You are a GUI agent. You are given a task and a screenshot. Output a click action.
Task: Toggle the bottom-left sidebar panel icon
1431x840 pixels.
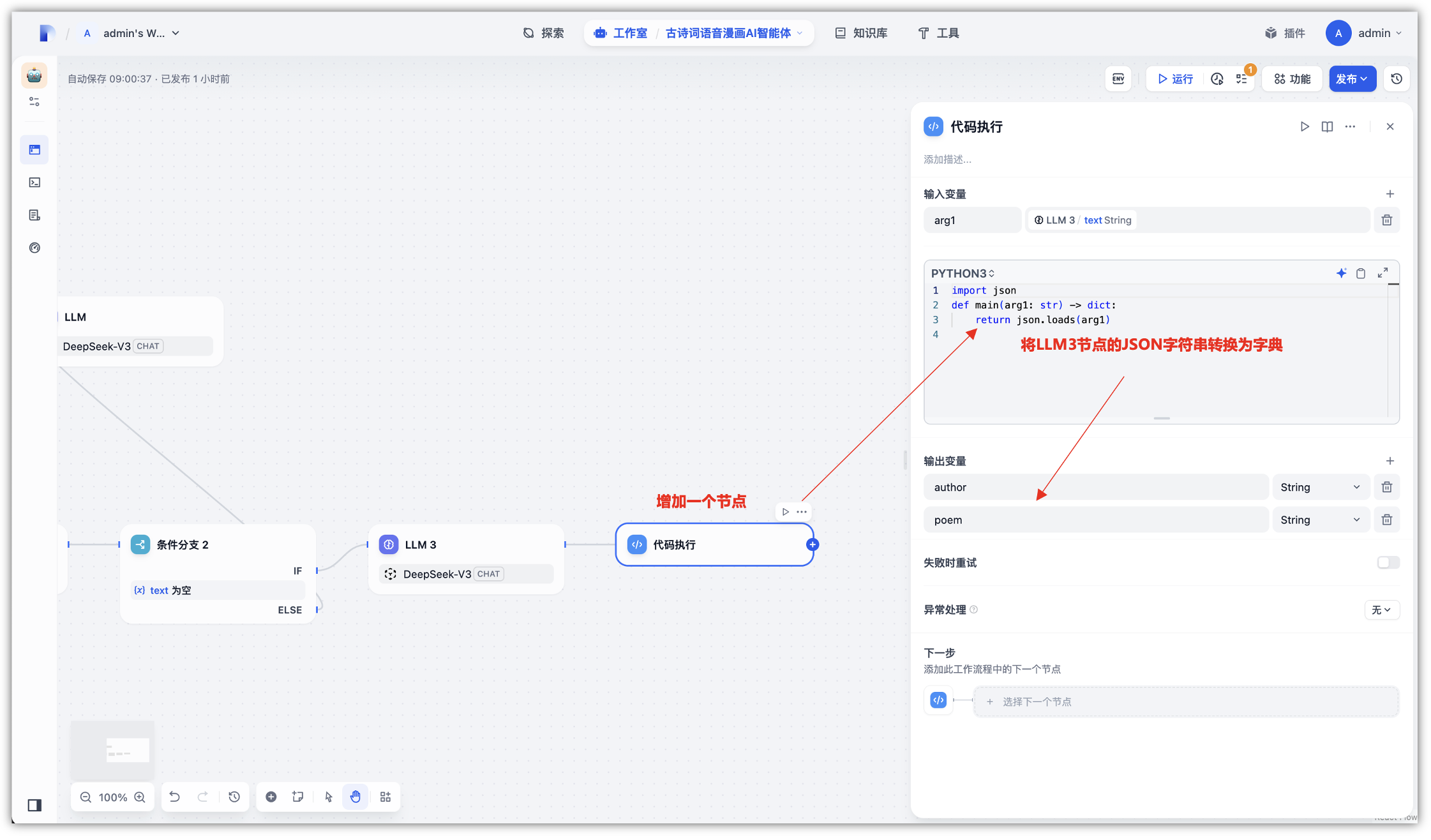[x=34, y=805]
